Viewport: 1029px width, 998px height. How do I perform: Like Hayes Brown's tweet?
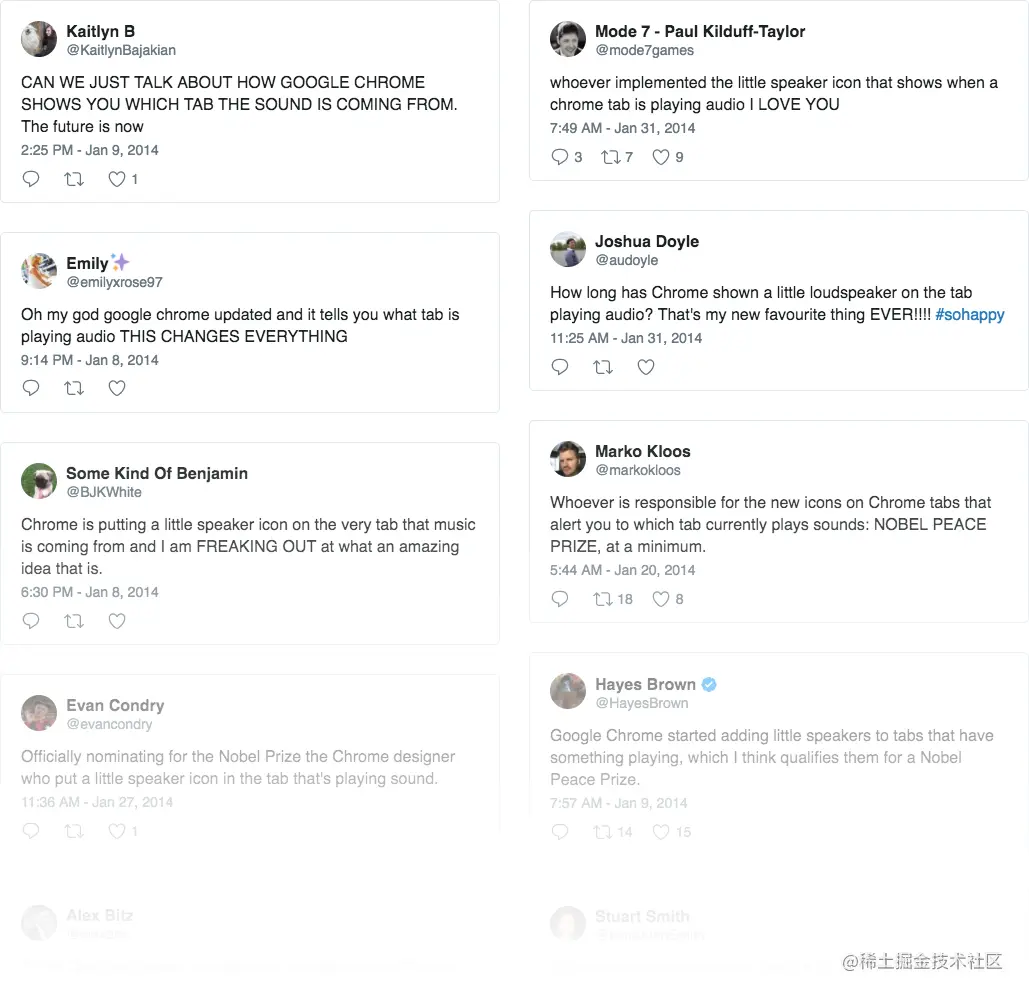click(661, 832)
